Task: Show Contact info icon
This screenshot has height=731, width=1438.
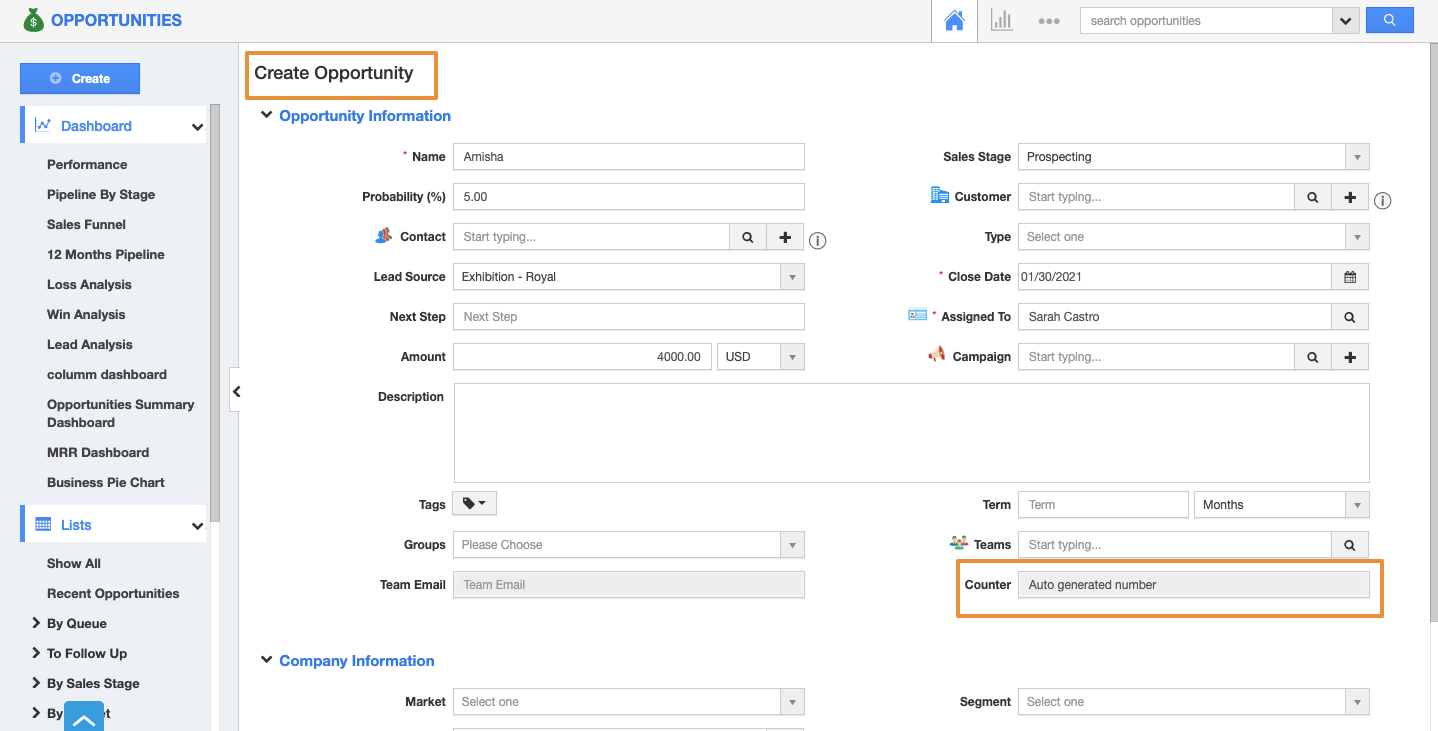Action: [x=817, y=240]
